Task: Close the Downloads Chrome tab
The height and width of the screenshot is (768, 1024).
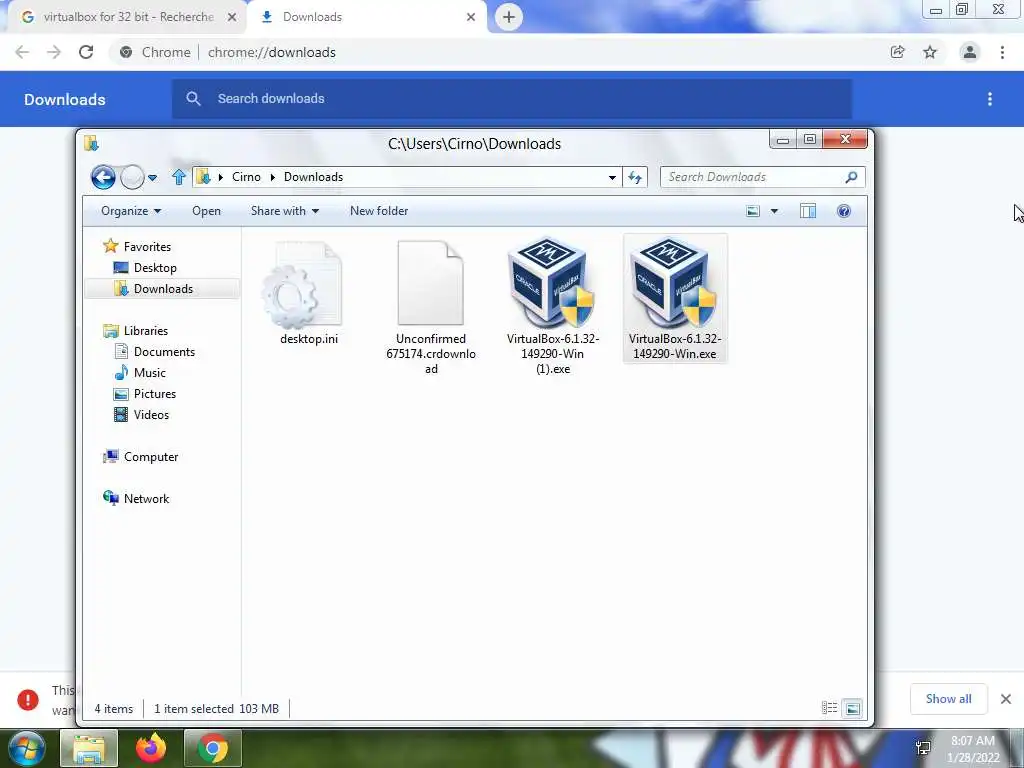Action: [x=471, y=18]
